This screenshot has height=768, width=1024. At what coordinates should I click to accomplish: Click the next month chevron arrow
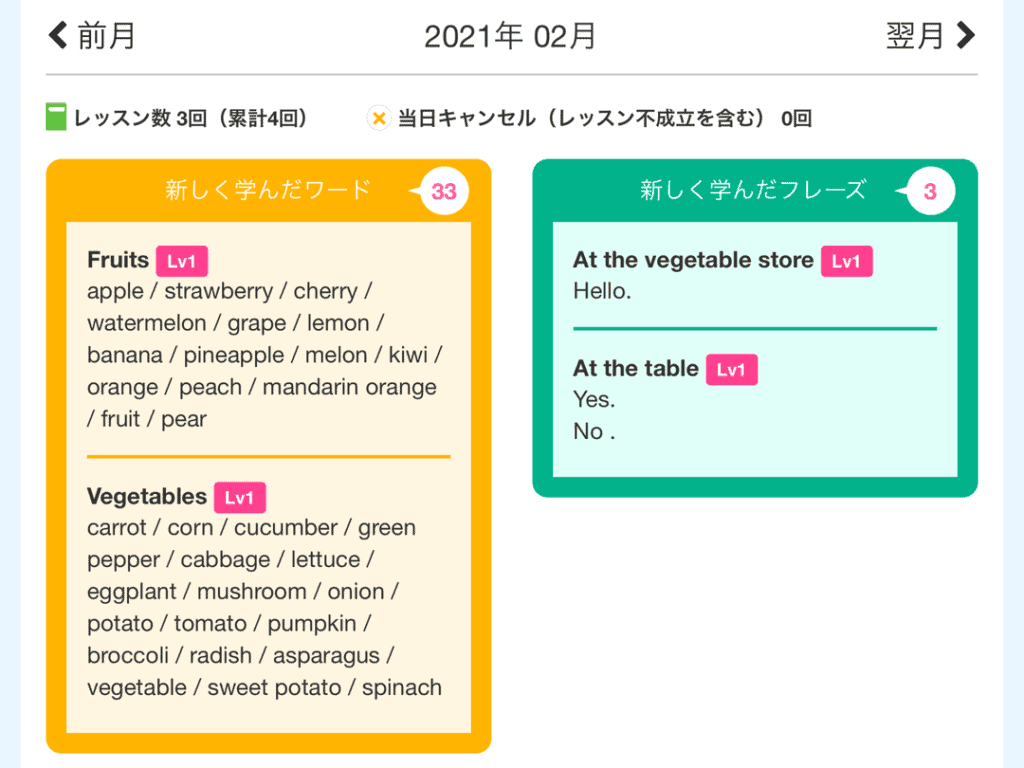(966, 35)
